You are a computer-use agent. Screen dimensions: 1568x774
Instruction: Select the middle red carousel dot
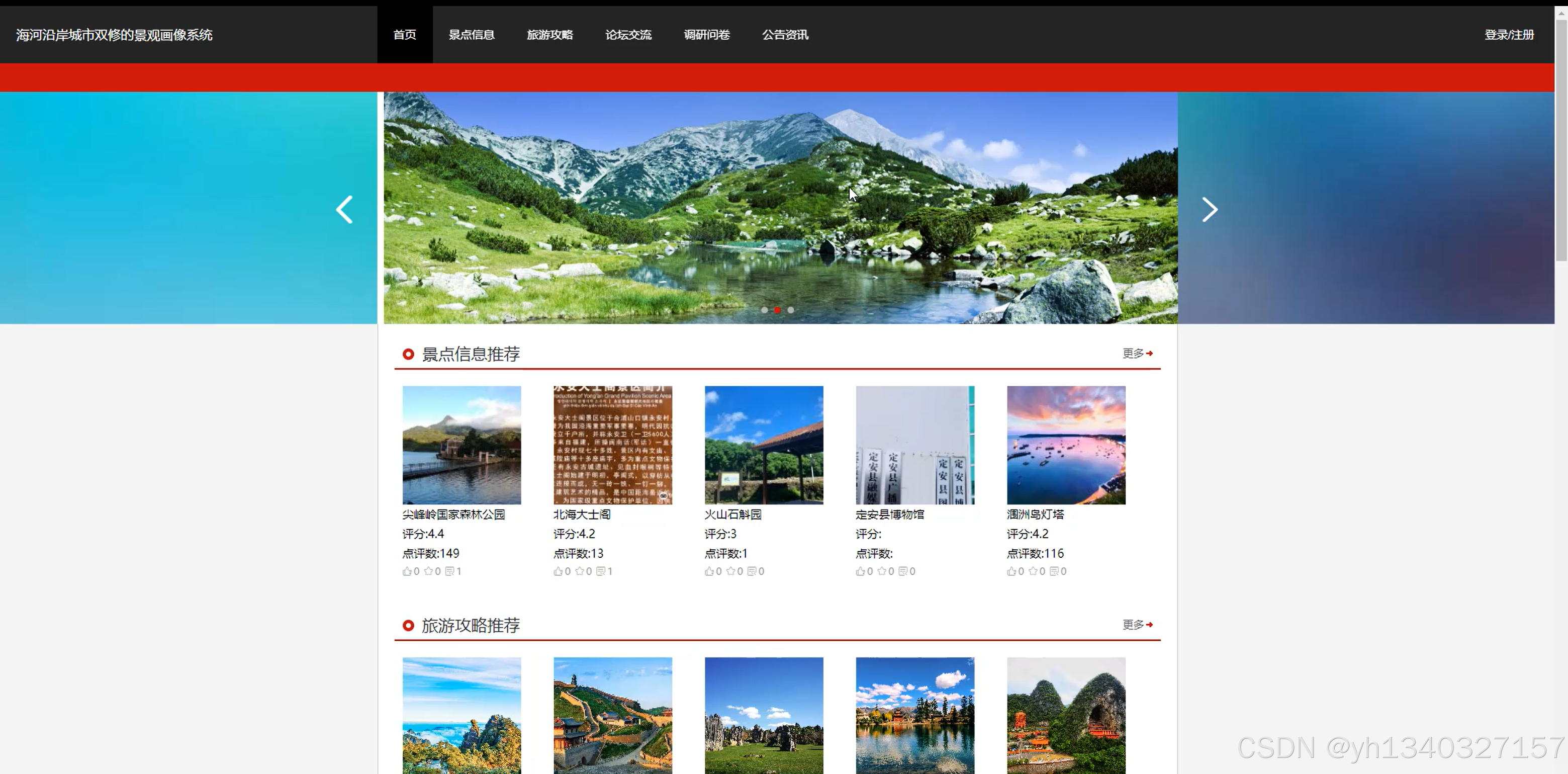(777, 310)
